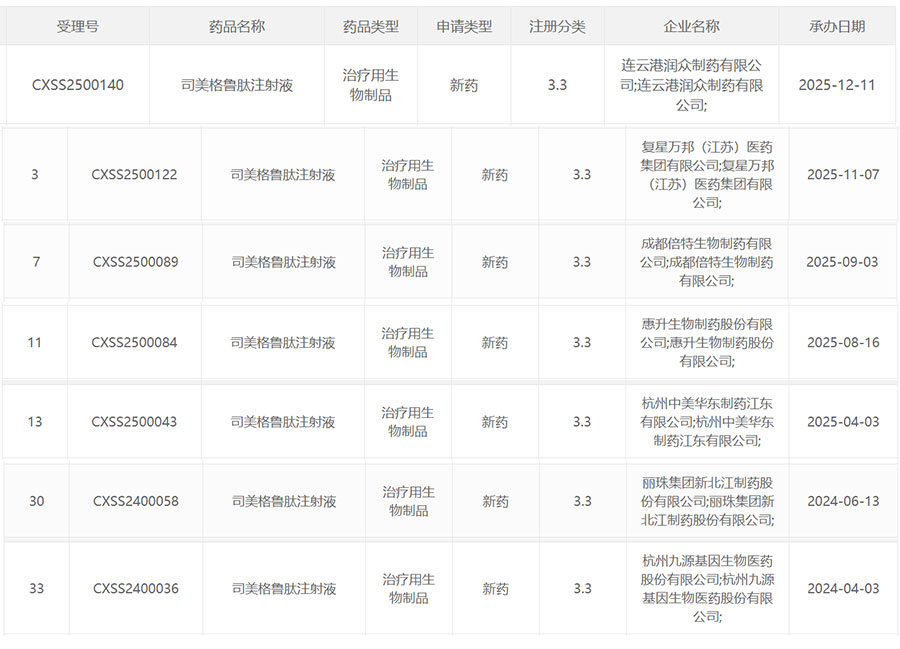Click the 受理号 column header
The height and width of the screenshot is (649, 900).
(x=77, y=27)
